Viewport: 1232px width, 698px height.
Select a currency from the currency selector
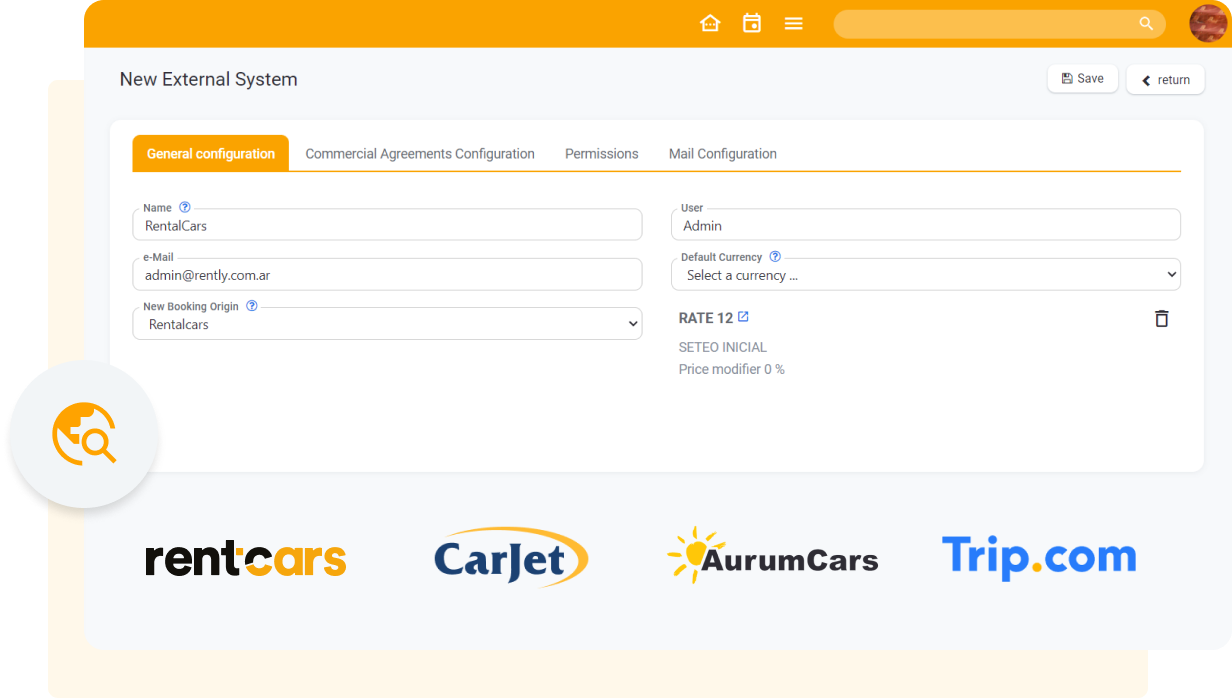click(x=925, y=273)
